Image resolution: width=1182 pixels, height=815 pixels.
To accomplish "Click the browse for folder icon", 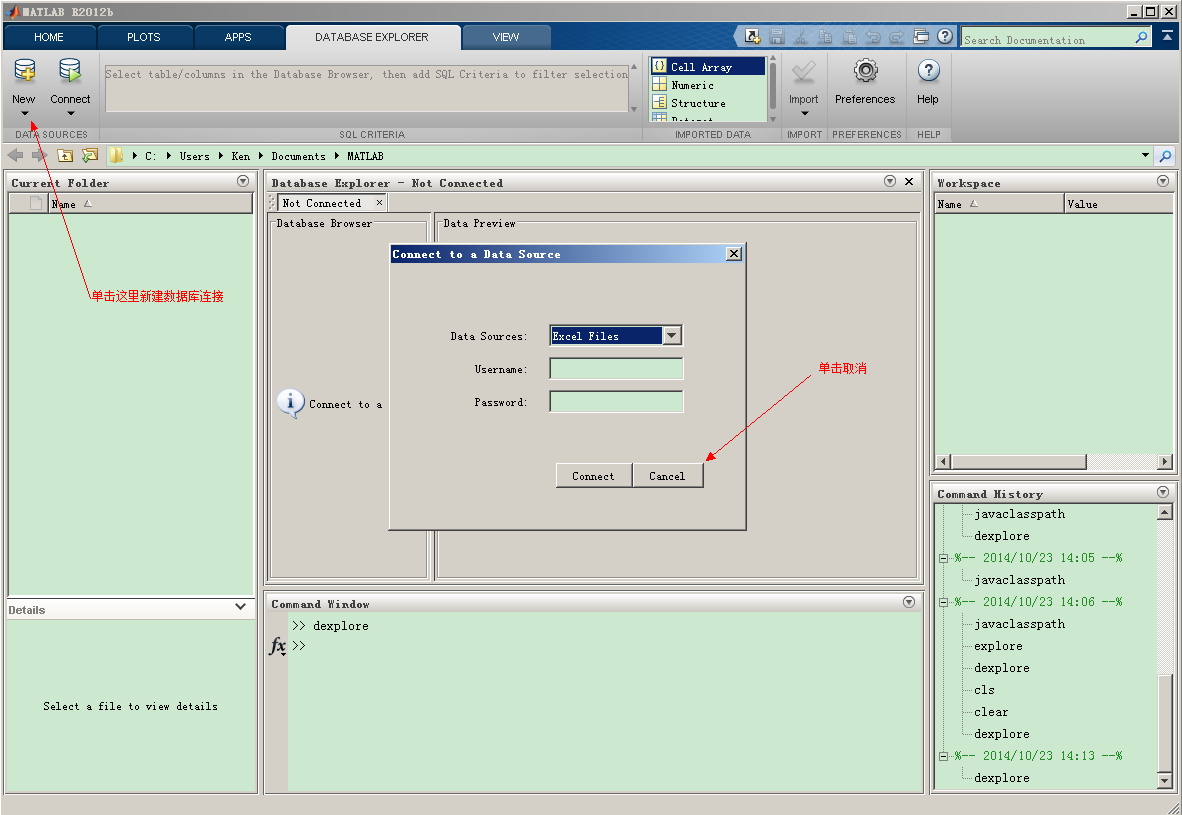I will (90, 155).
